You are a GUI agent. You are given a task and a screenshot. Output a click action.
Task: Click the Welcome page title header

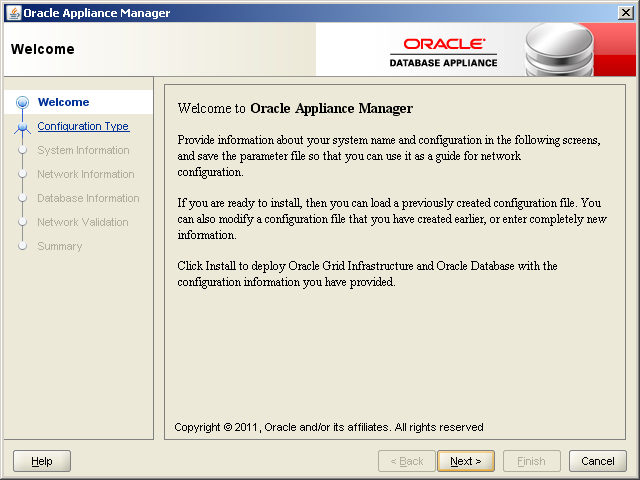click(43, 49)
